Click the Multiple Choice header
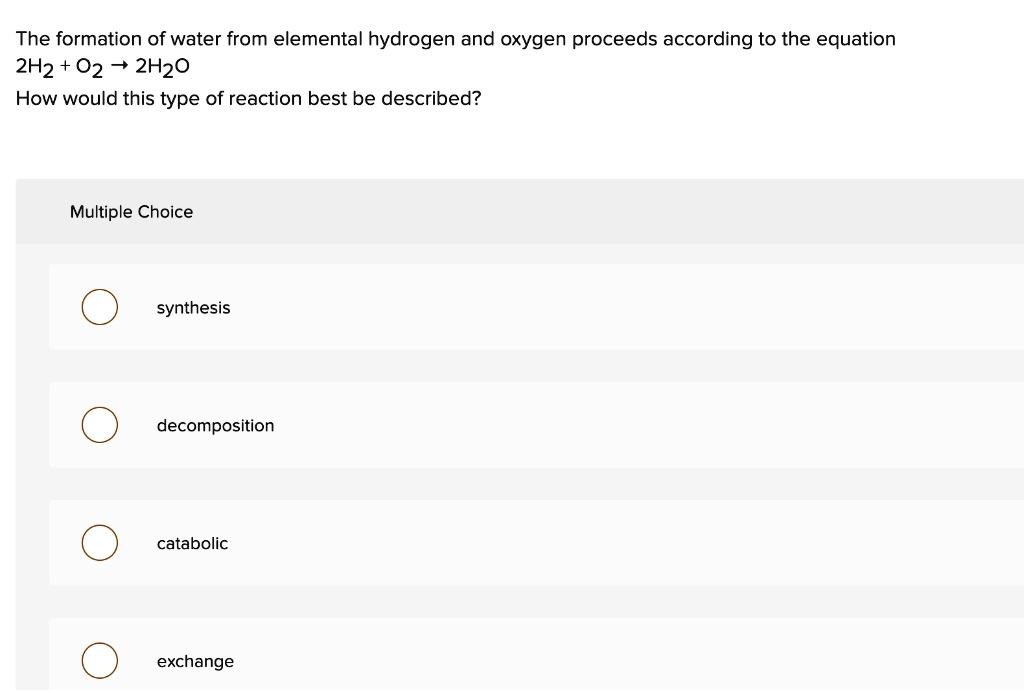Viewport: 1024px width, 693px height. point(132,212)
